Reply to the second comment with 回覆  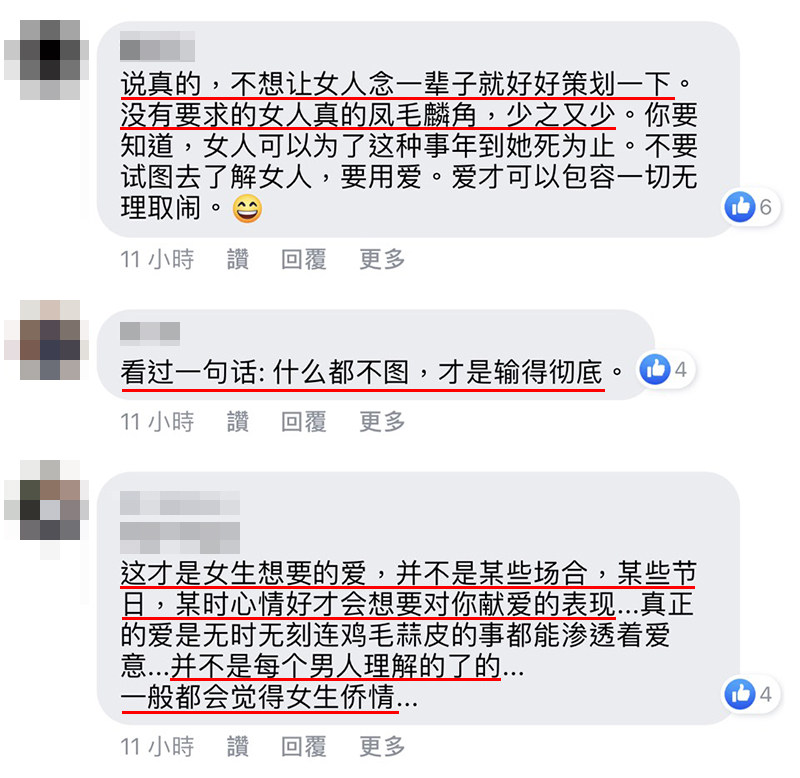click(x=304, y=422)
